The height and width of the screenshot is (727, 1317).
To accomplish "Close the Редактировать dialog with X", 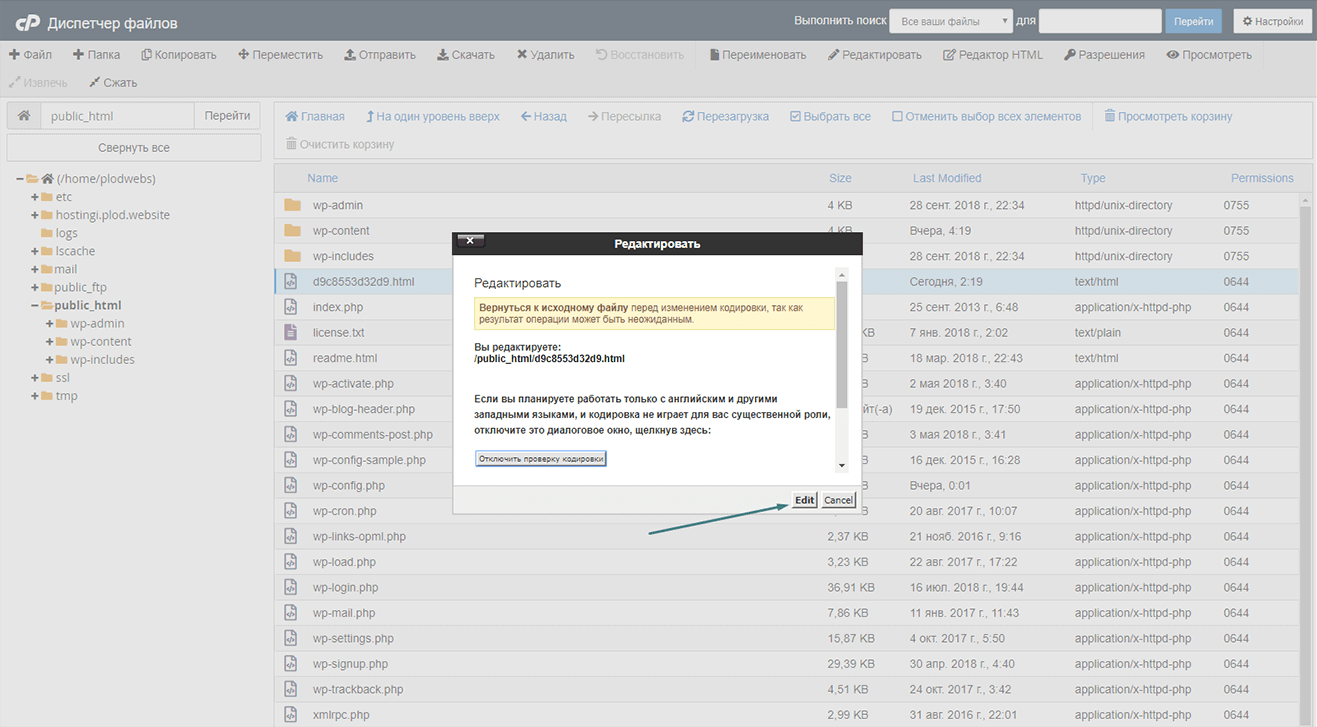I will 470,241.
